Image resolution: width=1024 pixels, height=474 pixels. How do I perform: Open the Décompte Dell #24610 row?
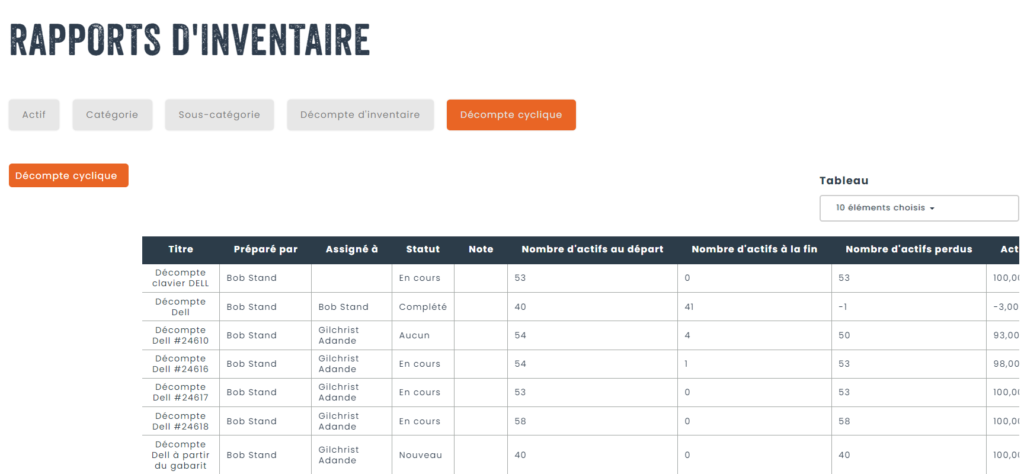[181, 335]
